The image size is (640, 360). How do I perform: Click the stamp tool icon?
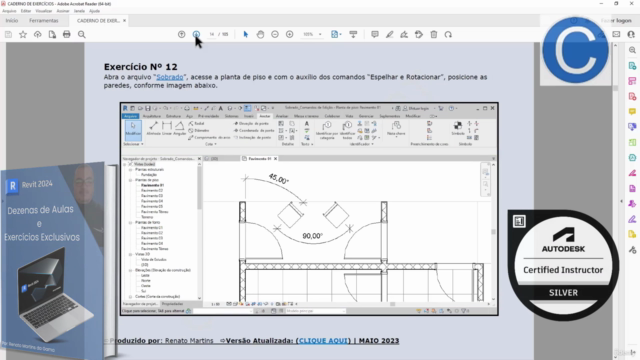click(419, 35)
